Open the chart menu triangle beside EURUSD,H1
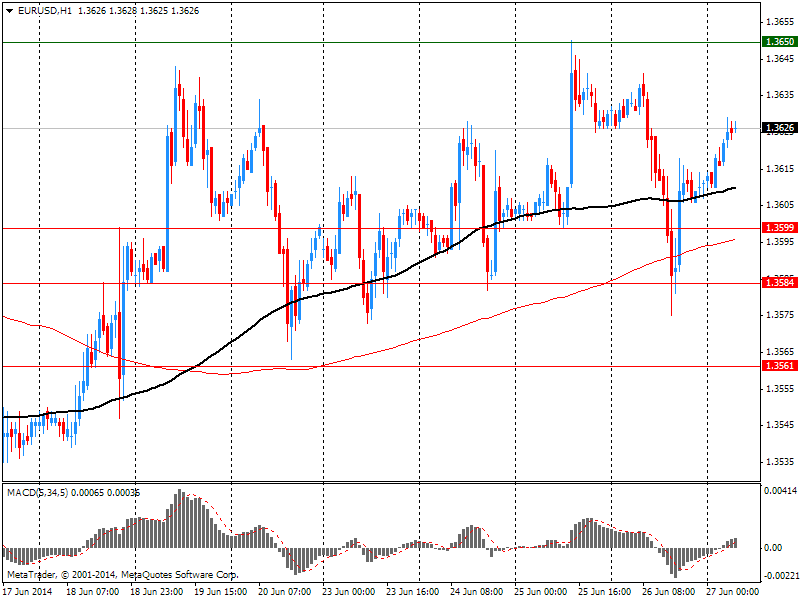The width and height of the screenshot is (800, 600). (9, 11)
